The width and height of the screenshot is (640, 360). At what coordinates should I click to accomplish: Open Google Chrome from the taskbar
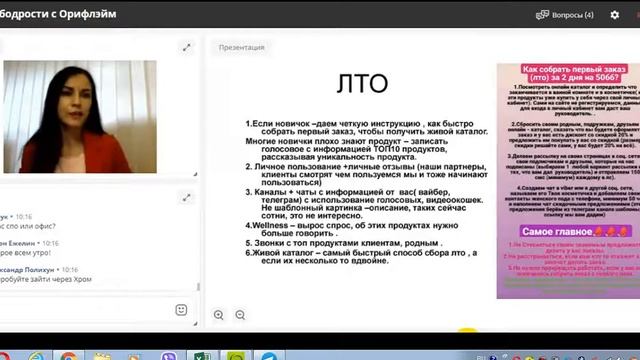tap(69, 356)
